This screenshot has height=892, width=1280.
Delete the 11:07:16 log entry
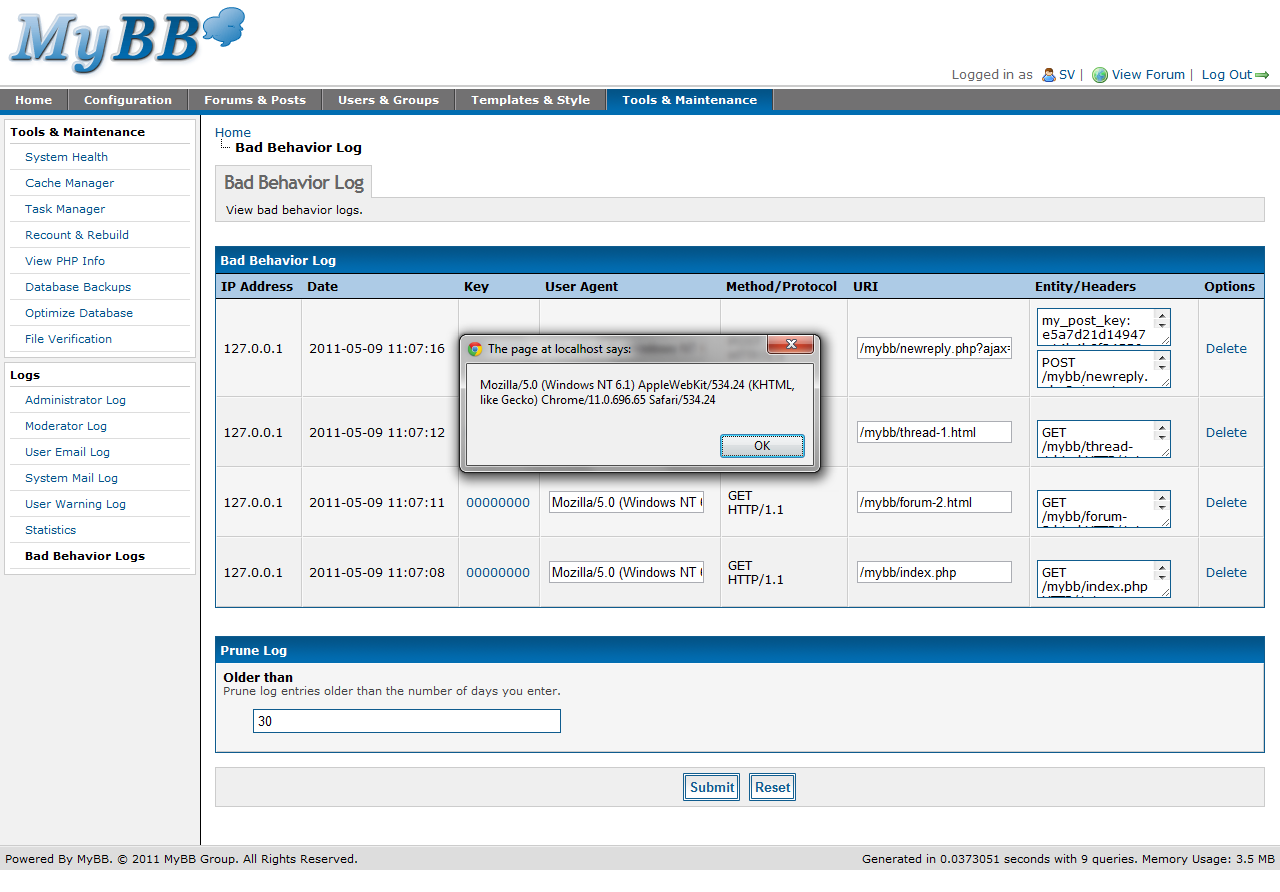(x=1226, y=349)
